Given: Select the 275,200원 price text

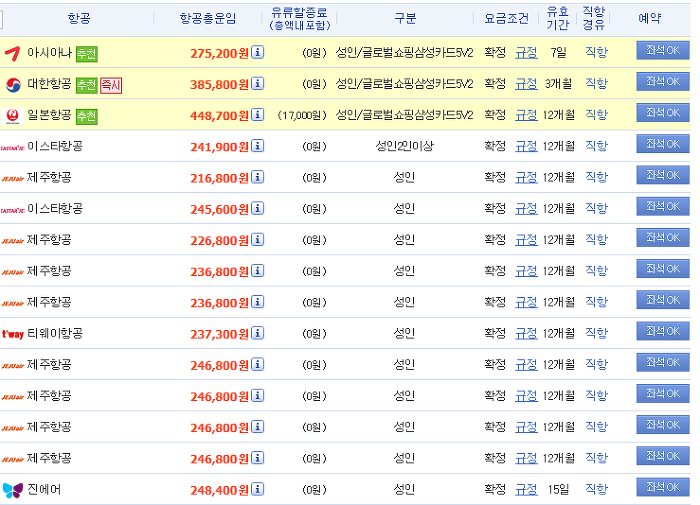Looking at the screenshot, I should (x=219, y=54).
